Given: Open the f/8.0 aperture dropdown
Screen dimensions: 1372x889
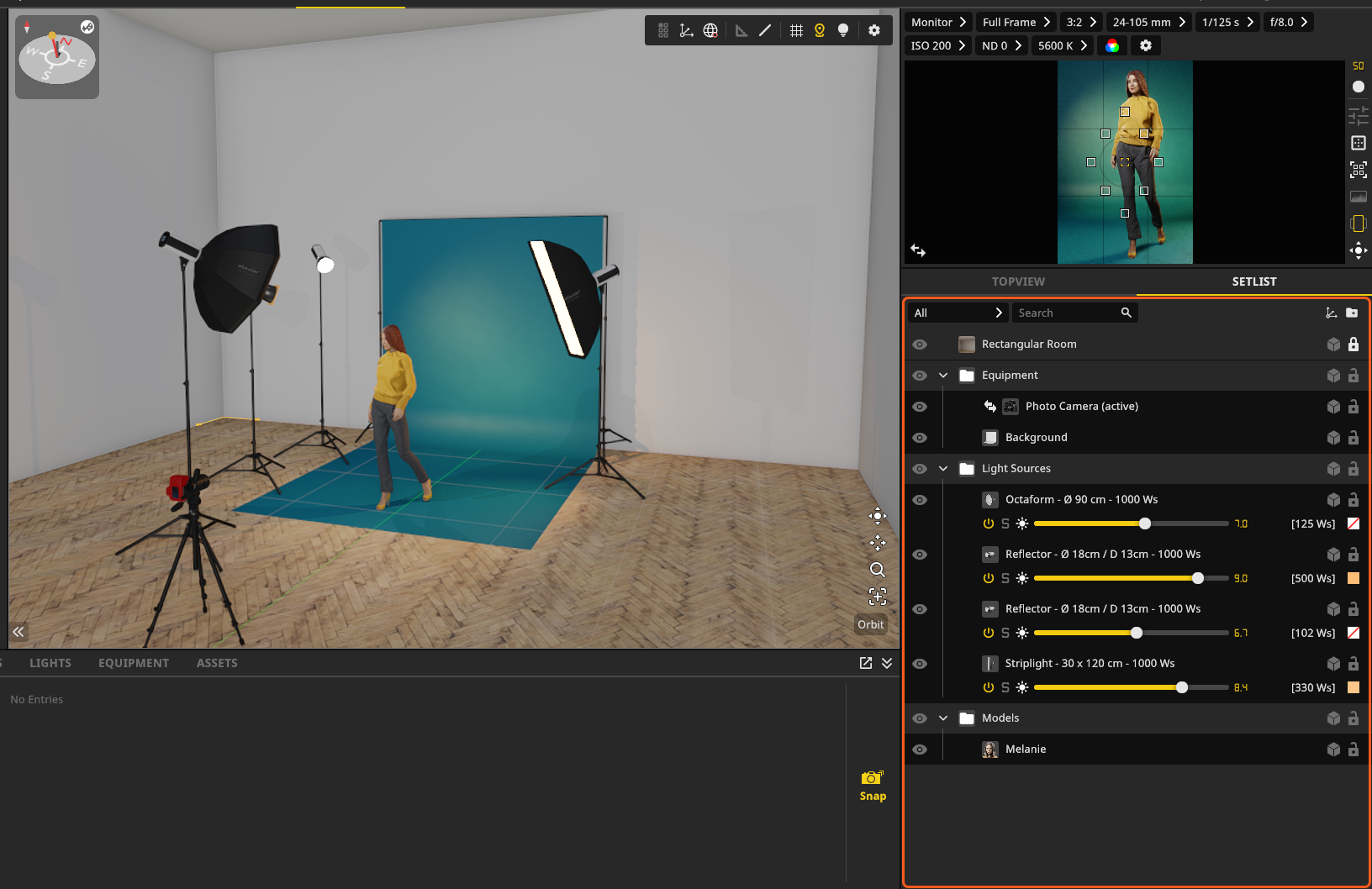Looking at the screenshot, I should pos(1288,22).
